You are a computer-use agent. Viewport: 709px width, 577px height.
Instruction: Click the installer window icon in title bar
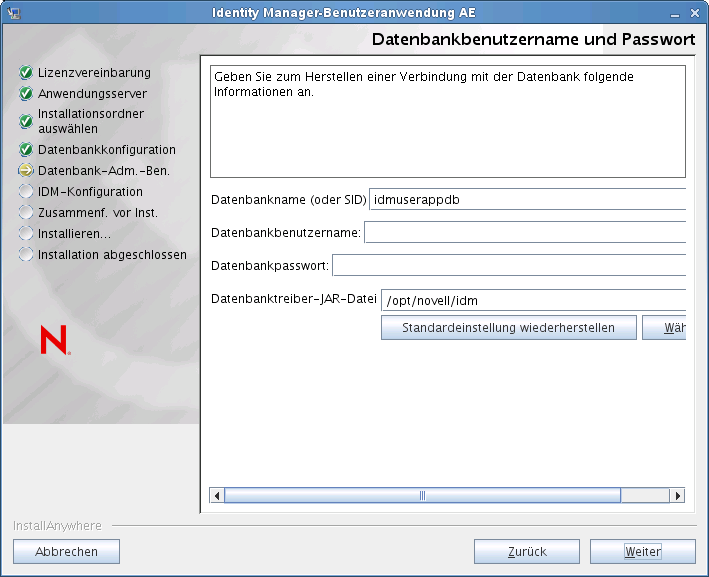[14, 13]
